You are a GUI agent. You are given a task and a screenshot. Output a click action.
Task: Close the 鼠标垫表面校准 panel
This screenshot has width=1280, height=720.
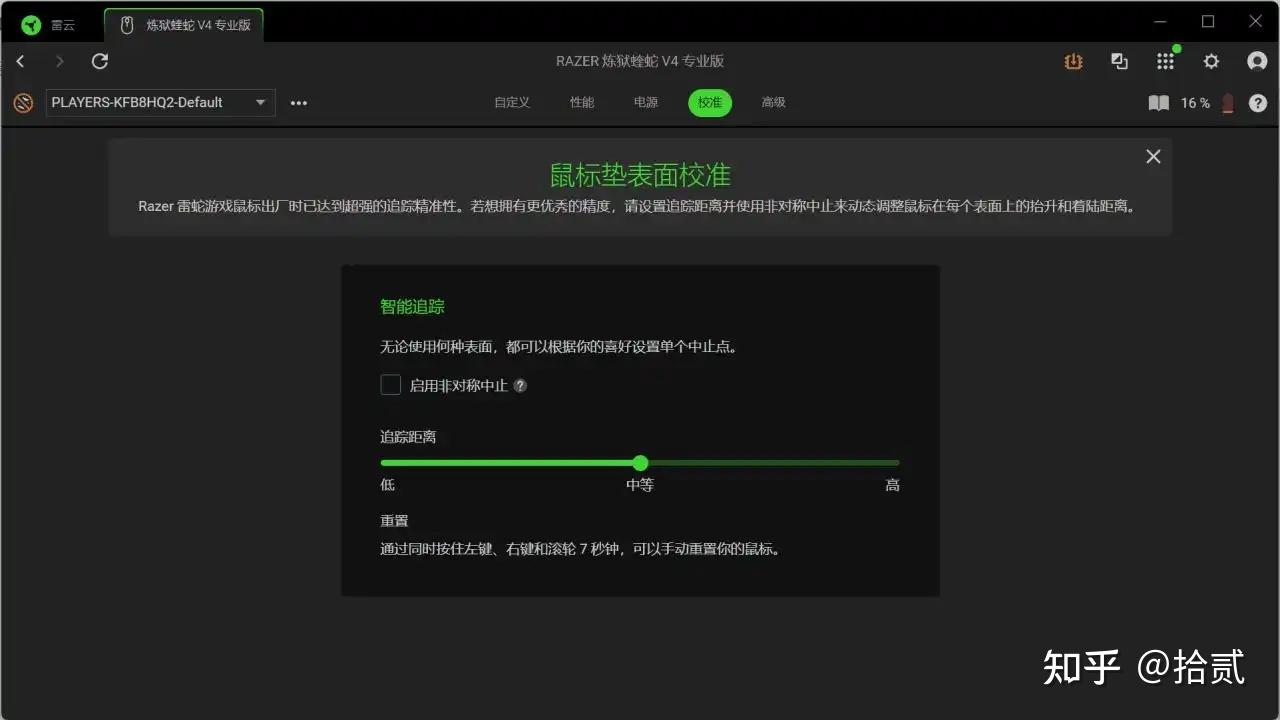[1152, 156]
